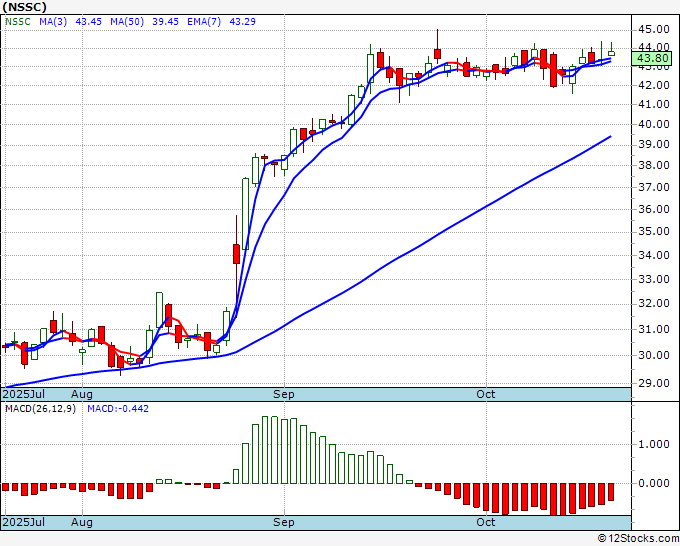Click the EMA(7) legend label
The height and width of the screenshot is (546, 680).
point(204,22)
